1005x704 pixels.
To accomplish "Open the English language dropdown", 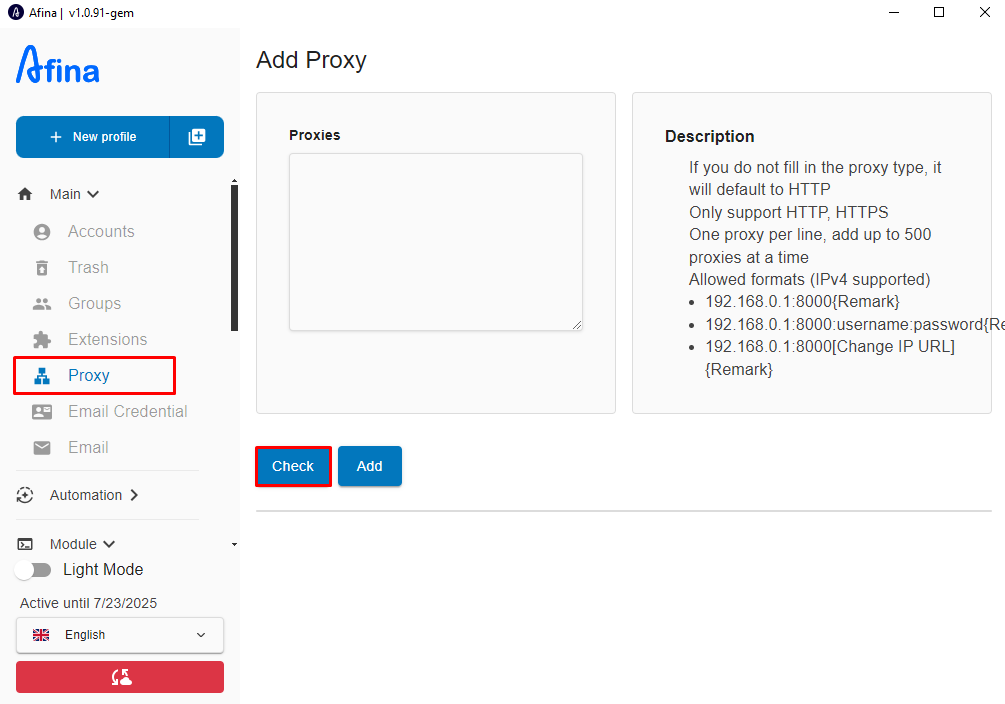I will click(120, 635).
